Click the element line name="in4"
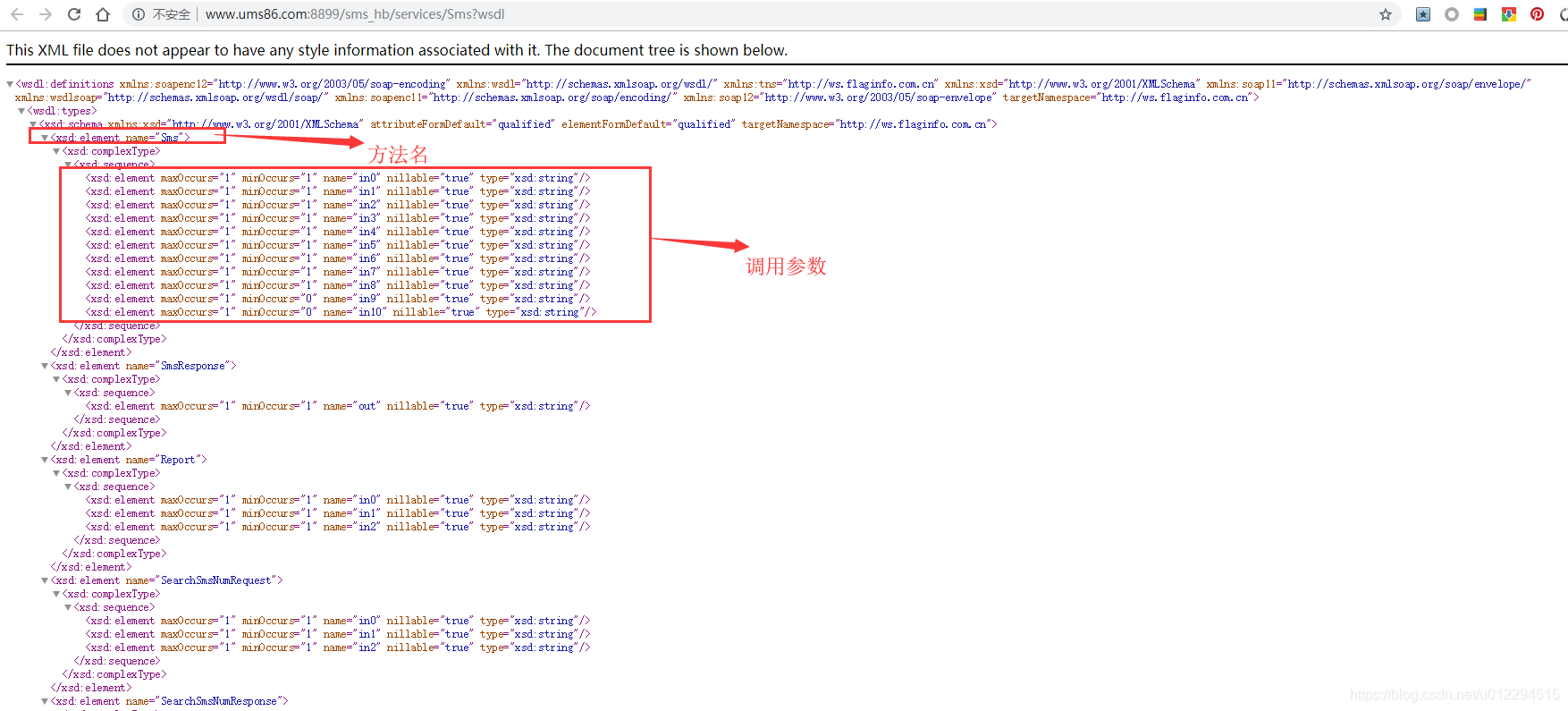 click(x=338, y=232)
